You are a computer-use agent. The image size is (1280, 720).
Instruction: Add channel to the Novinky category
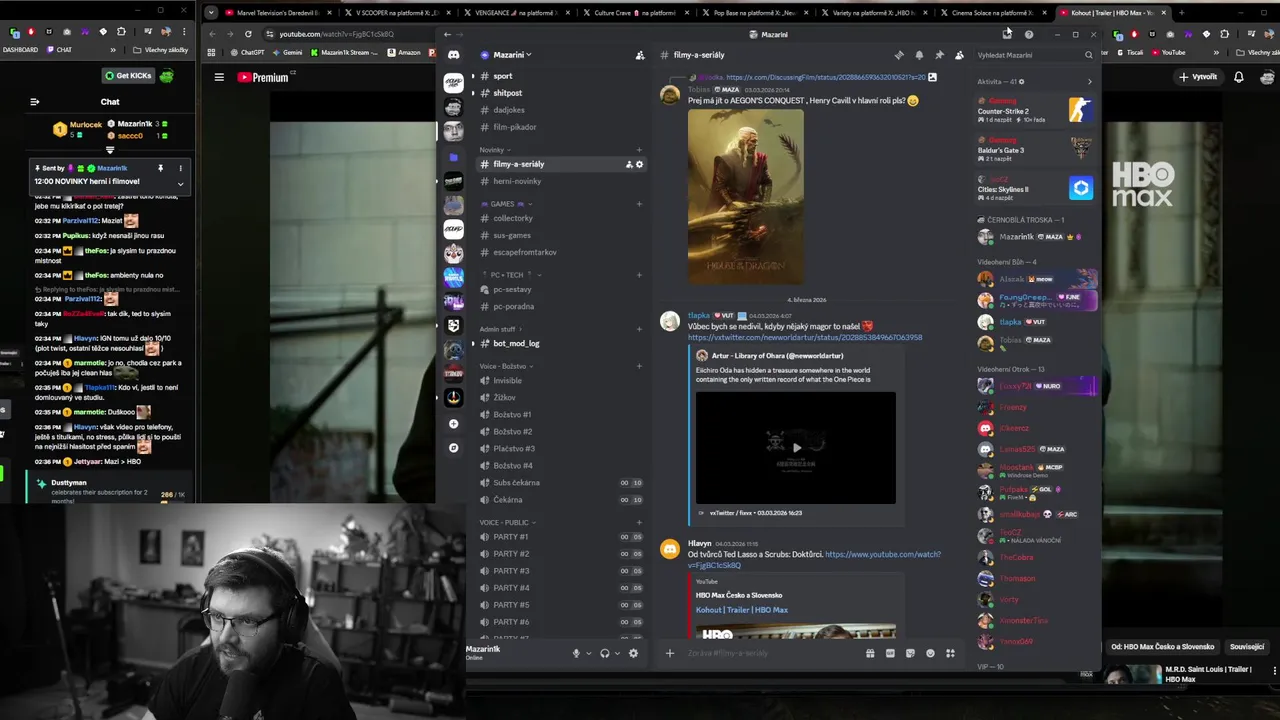[639, 149]
